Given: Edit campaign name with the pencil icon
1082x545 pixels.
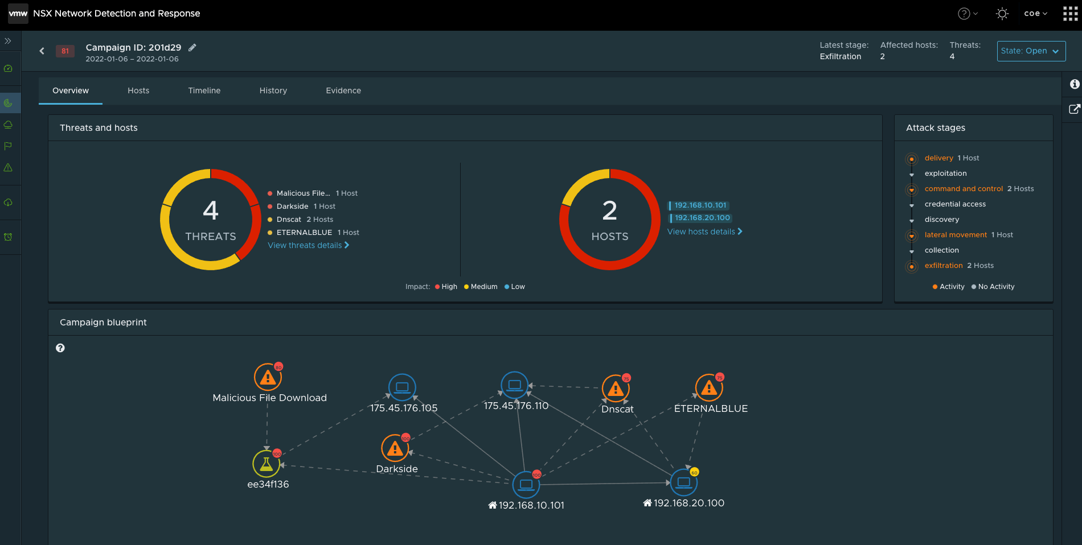Looking at the screenshot, I should coord(193,48).
